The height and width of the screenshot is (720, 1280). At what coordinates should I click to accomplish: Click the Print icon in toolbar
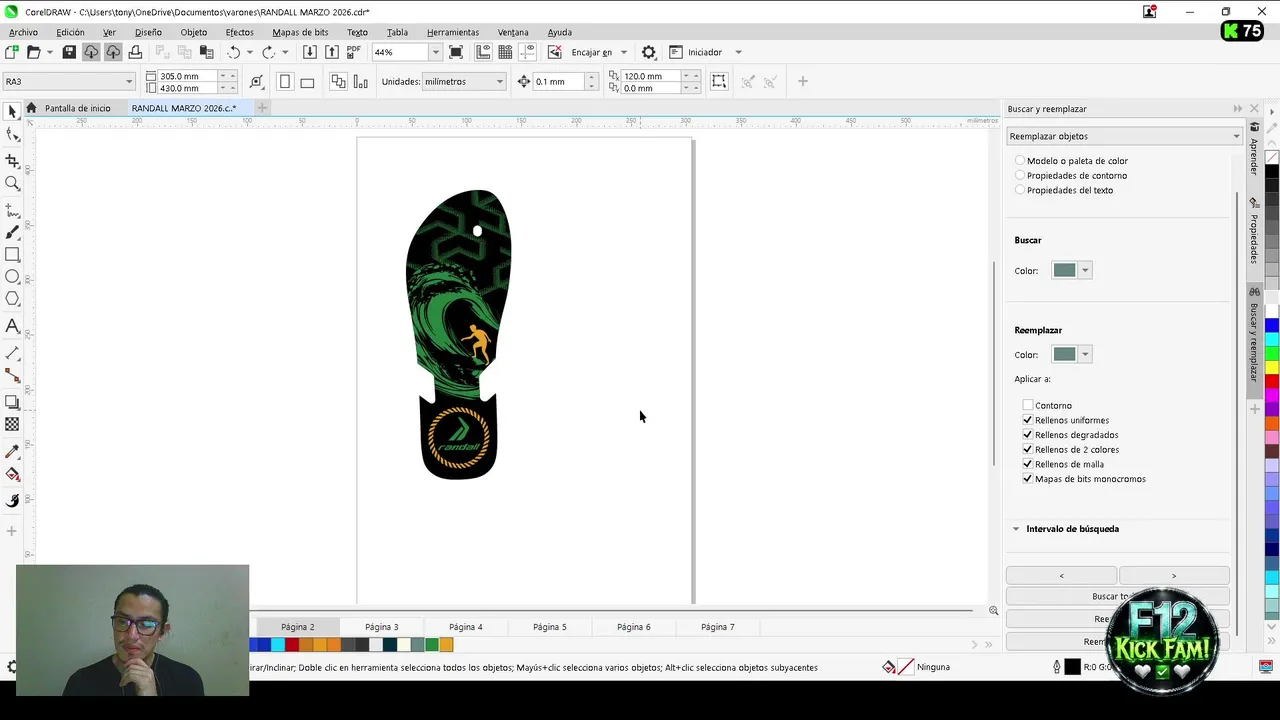coord(135,52)
